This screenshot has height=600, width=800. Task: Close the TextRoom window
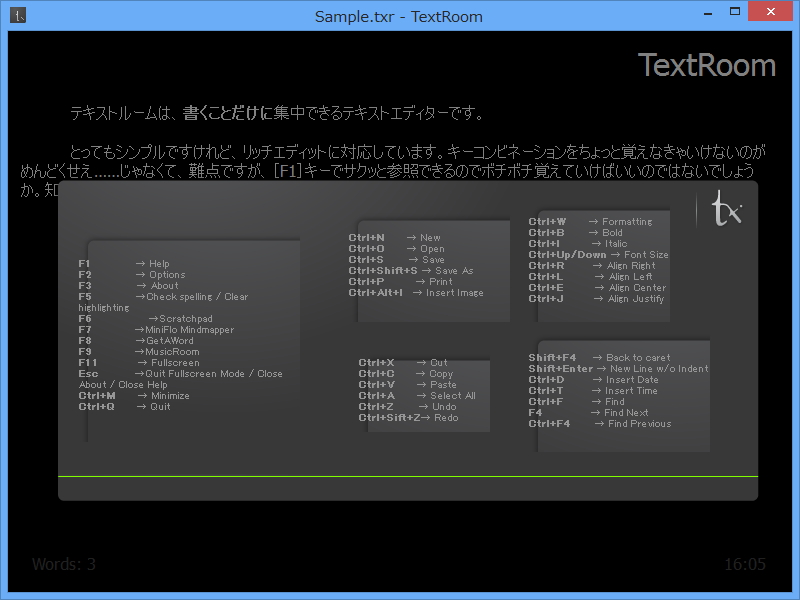click(770, 12)
